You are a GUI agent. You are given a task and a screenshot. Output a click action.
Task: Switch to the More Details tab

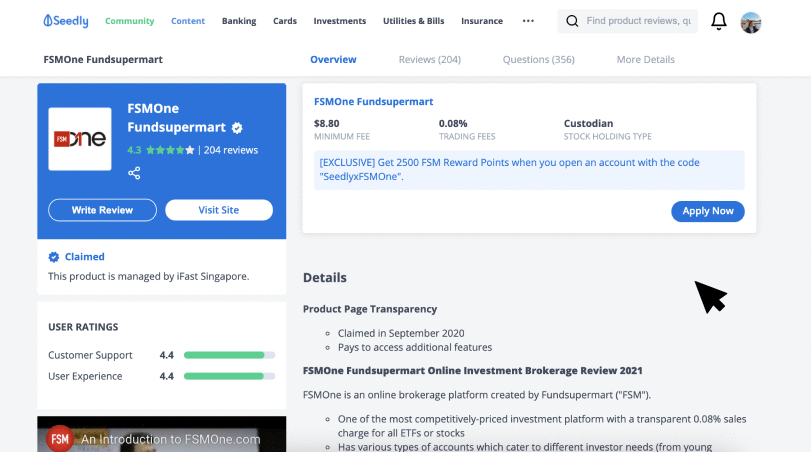[x=645, y=59]
